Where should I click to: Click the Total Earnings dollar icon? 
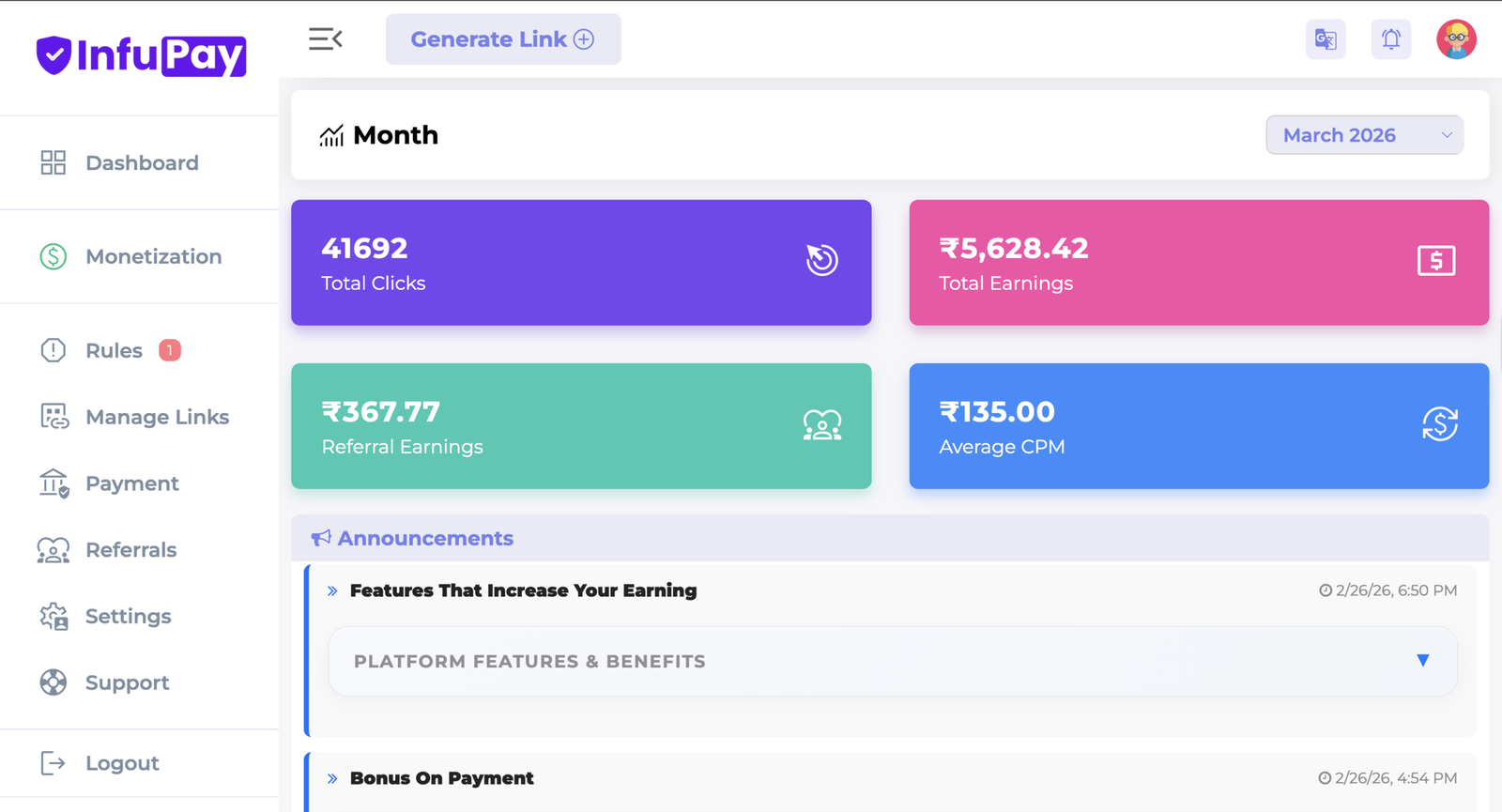click(x=1435, y=261)
